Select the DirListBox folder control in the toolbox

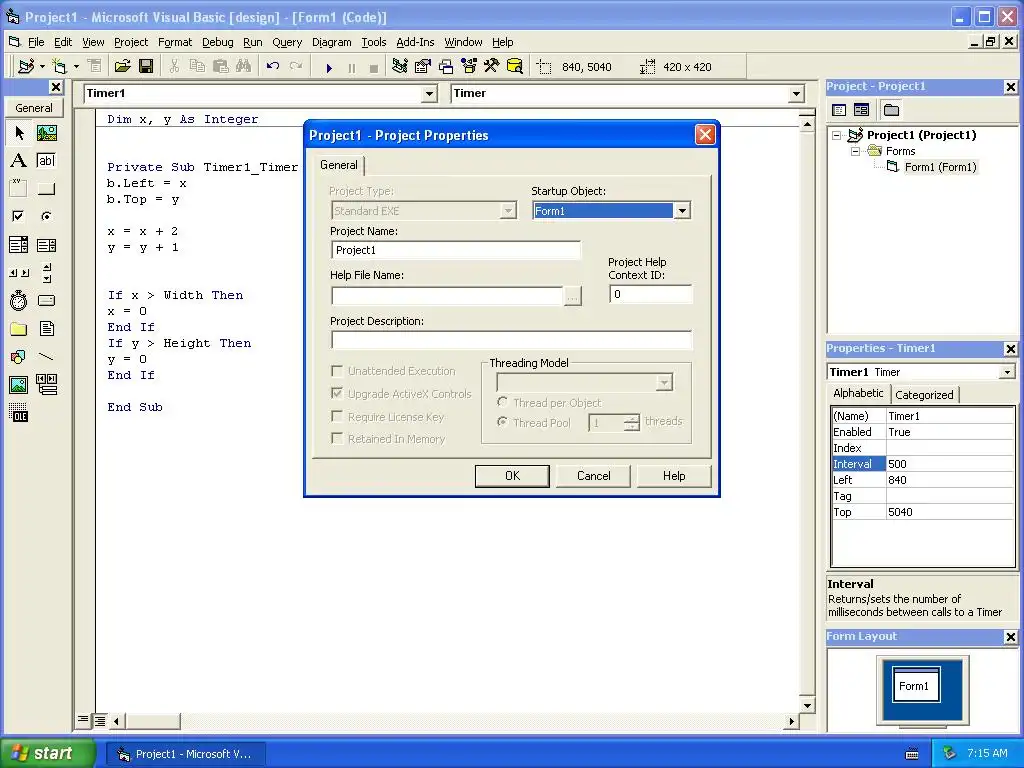tap(19, 328)
